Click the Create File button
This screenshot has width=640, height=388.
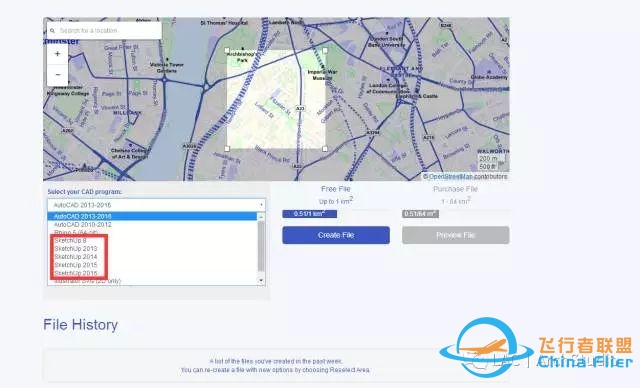[336, 235]
